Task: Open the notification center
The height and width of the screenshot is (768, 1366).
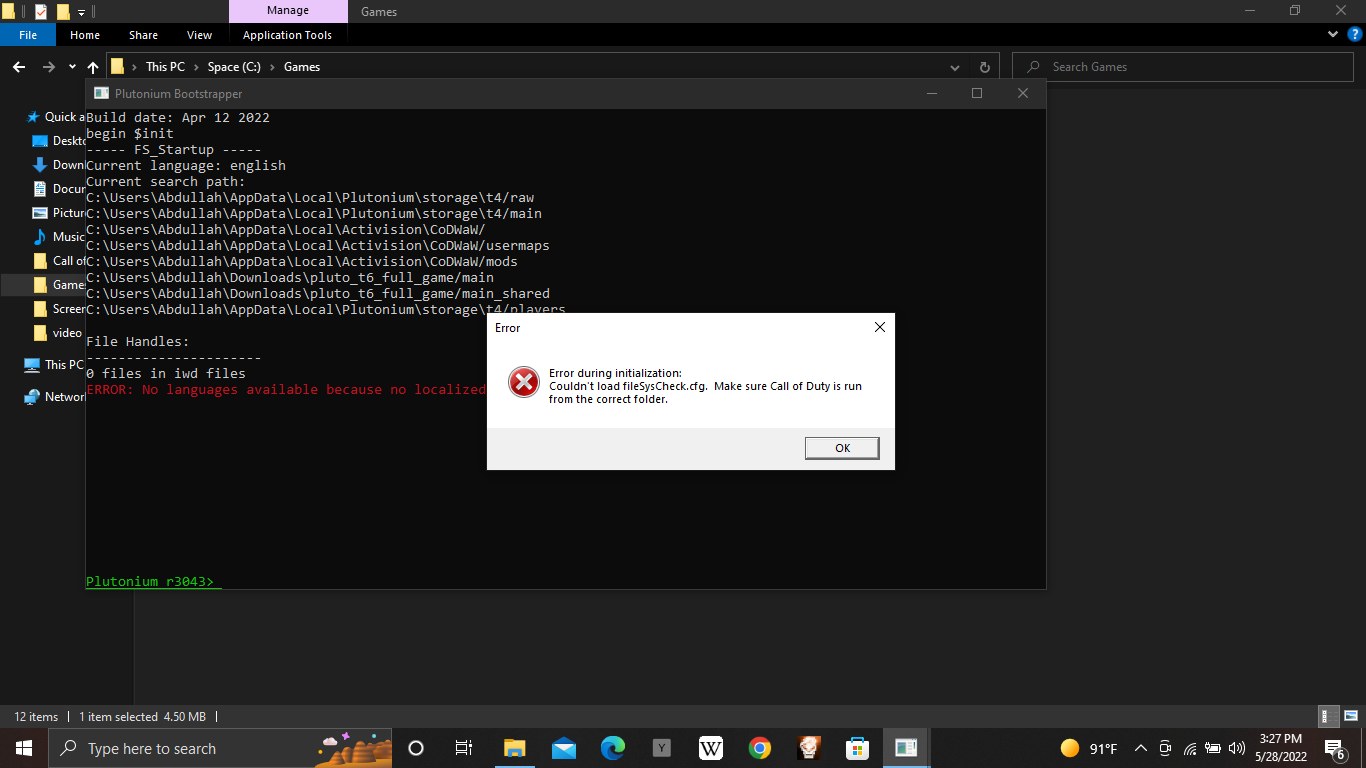Action: 1334,748
